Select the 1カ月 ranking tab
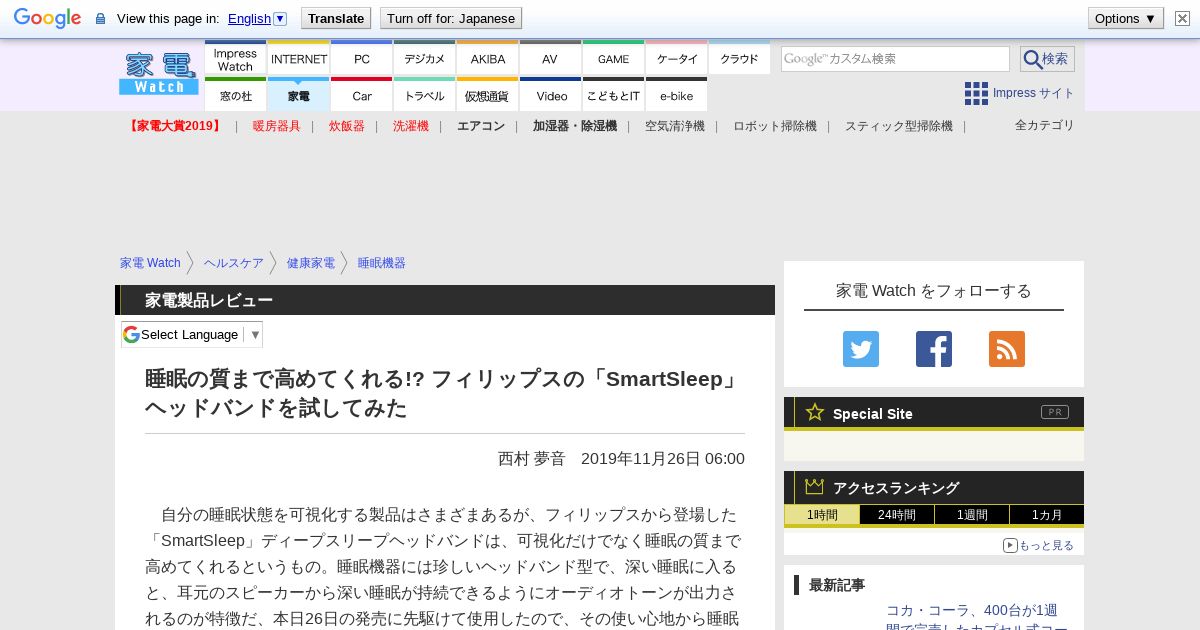 click(x=1047, y=515)
